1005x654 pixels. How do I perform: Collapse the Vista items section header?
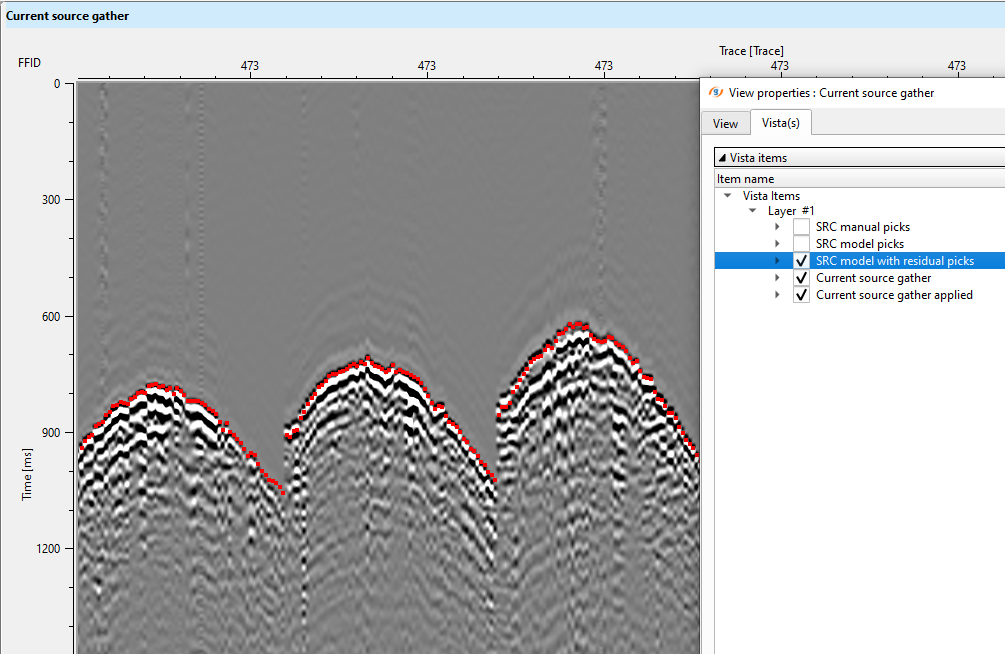click(722, 158)
